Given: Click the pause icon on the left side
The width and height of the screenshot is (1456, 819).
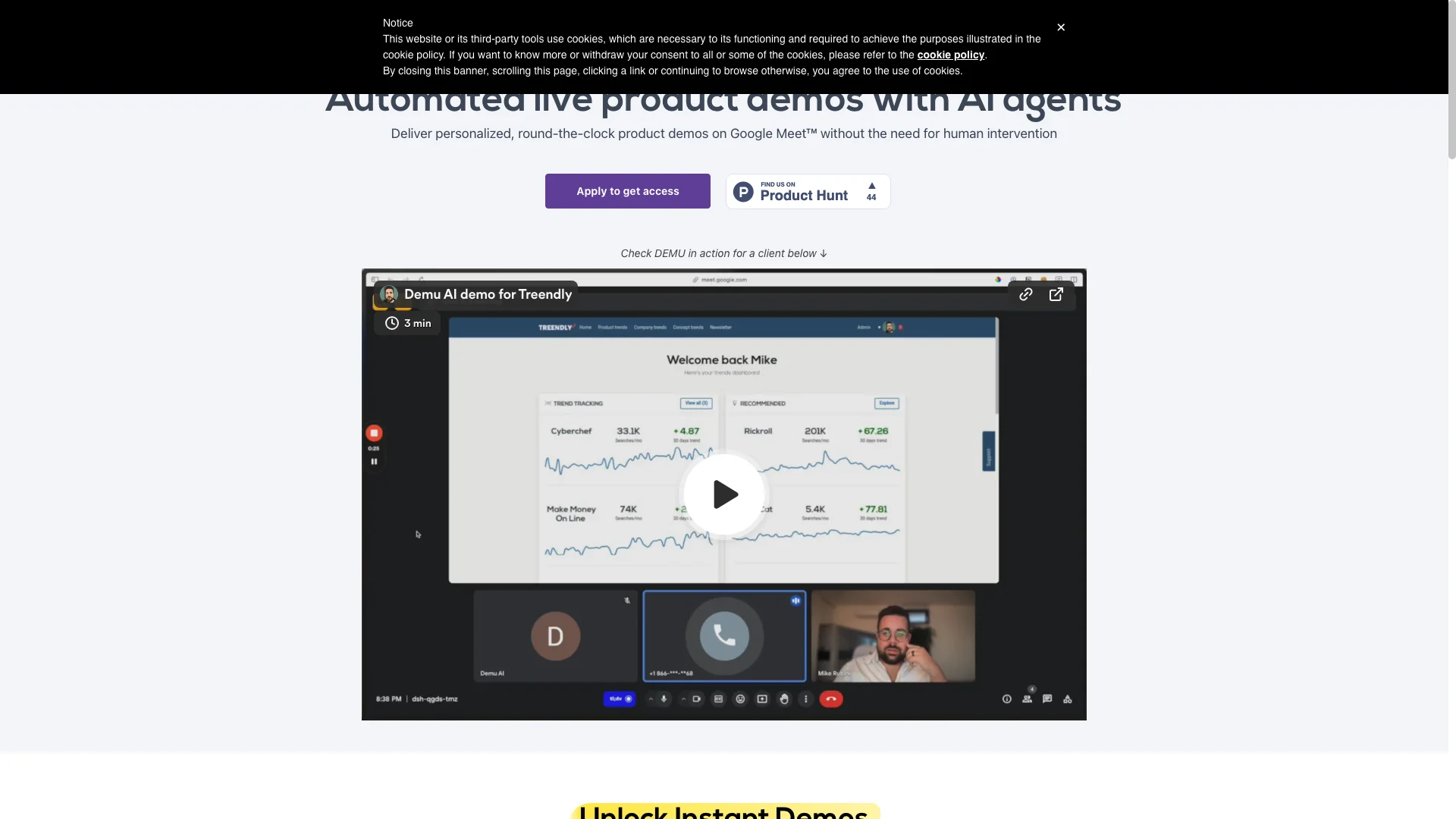Looking at the screenshot, I should tap(374, 461).
